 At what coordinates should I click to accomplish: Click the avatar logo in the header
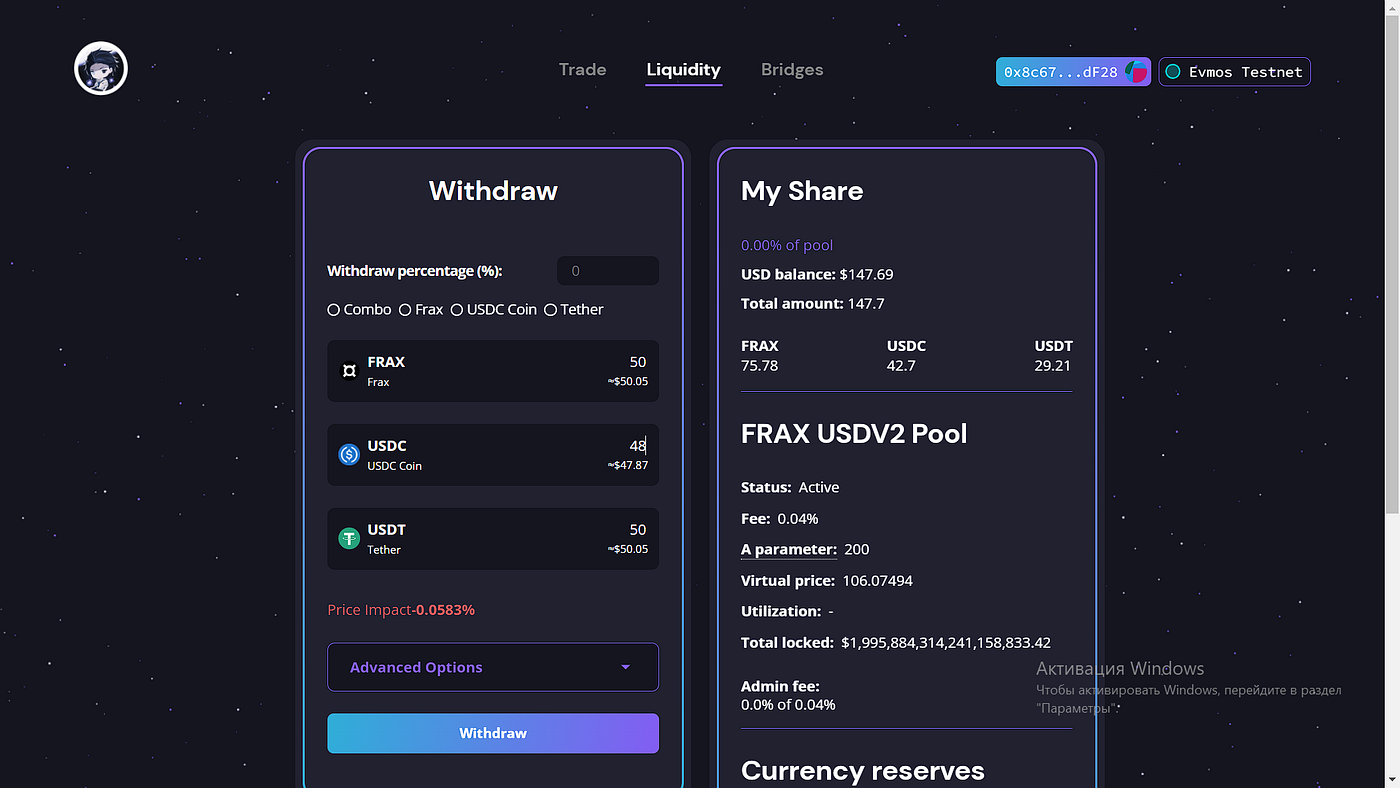pos(101,68)
